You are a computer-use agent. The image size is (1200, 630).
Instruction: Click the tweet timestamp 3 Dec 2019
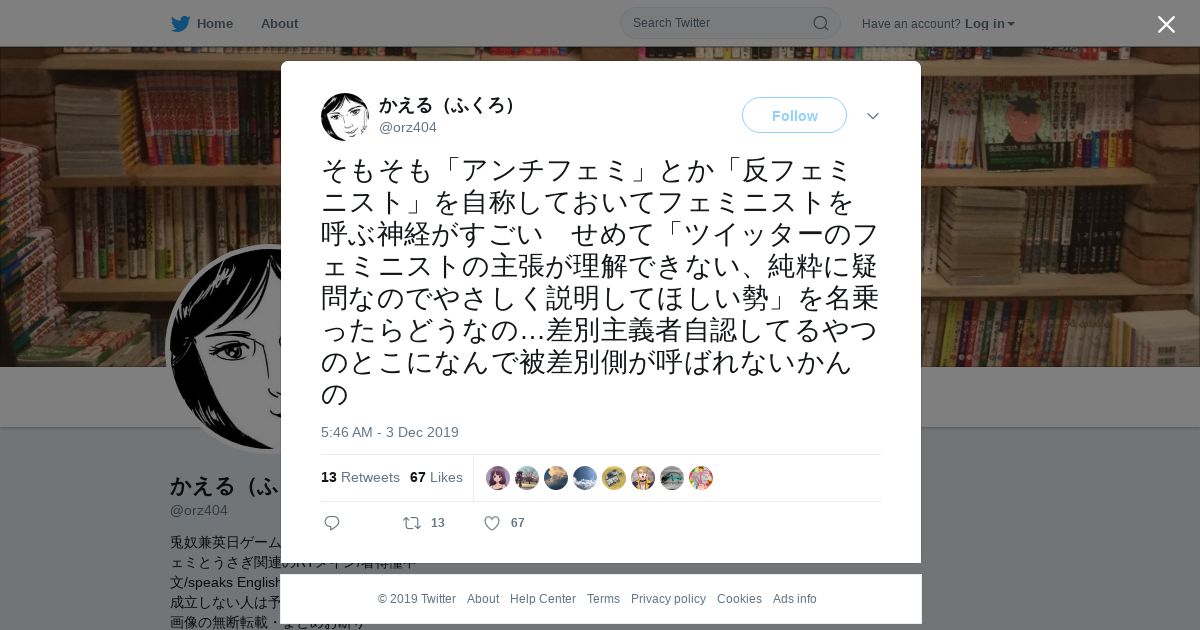(390, 432)
